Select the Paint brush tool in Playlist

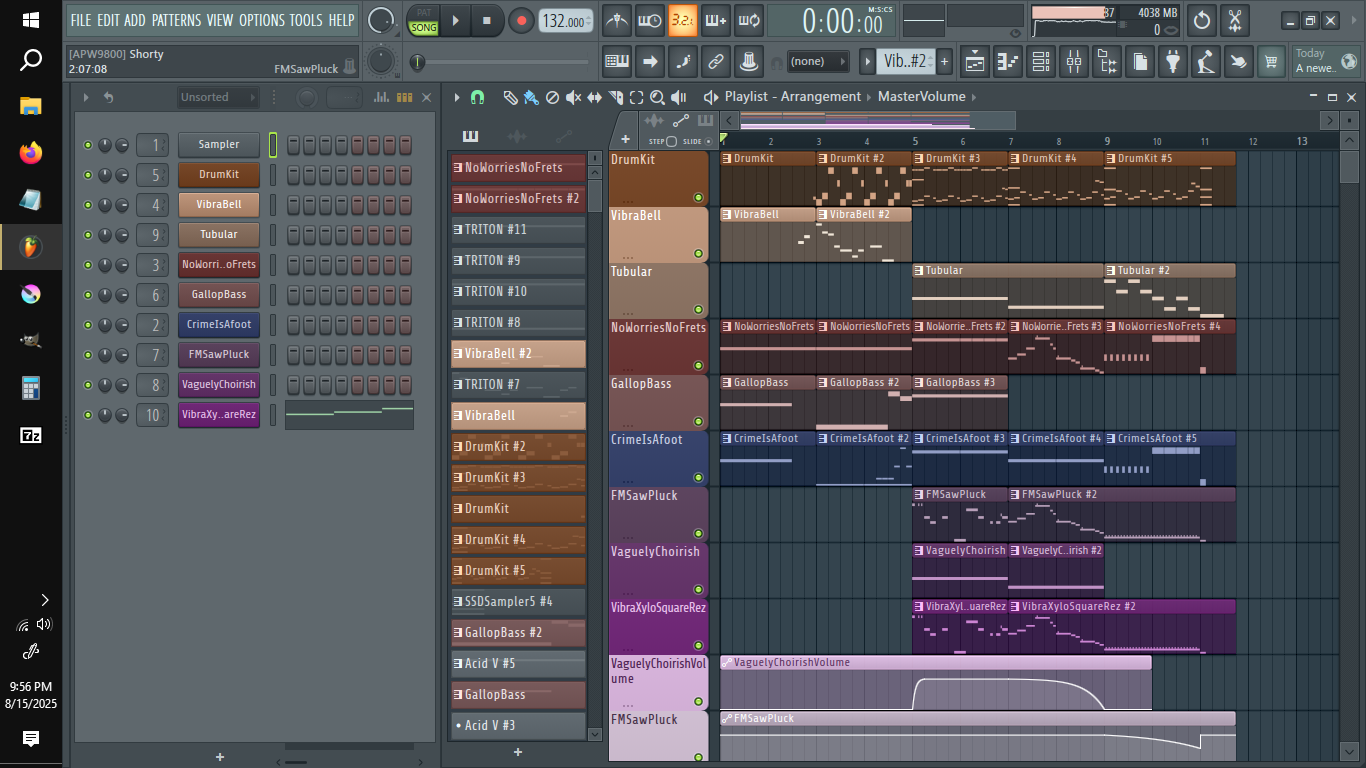[x=530, y=97]
